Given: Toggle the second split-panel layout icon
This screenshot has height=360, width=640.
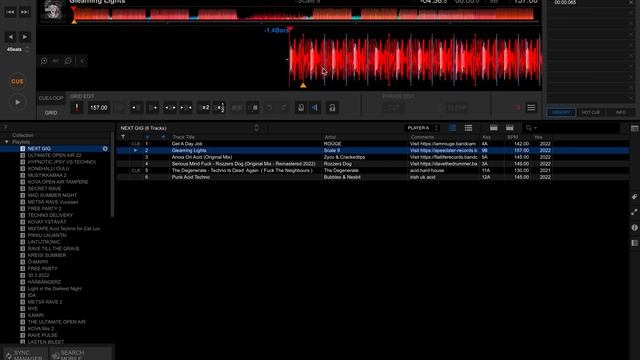Looking at the screenshot, I should [510, 128].
